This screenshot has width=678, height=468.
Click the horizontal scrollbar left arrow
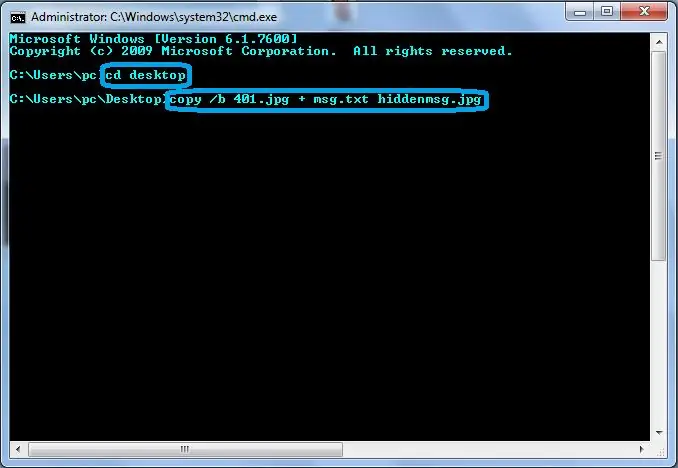point(18,449)
